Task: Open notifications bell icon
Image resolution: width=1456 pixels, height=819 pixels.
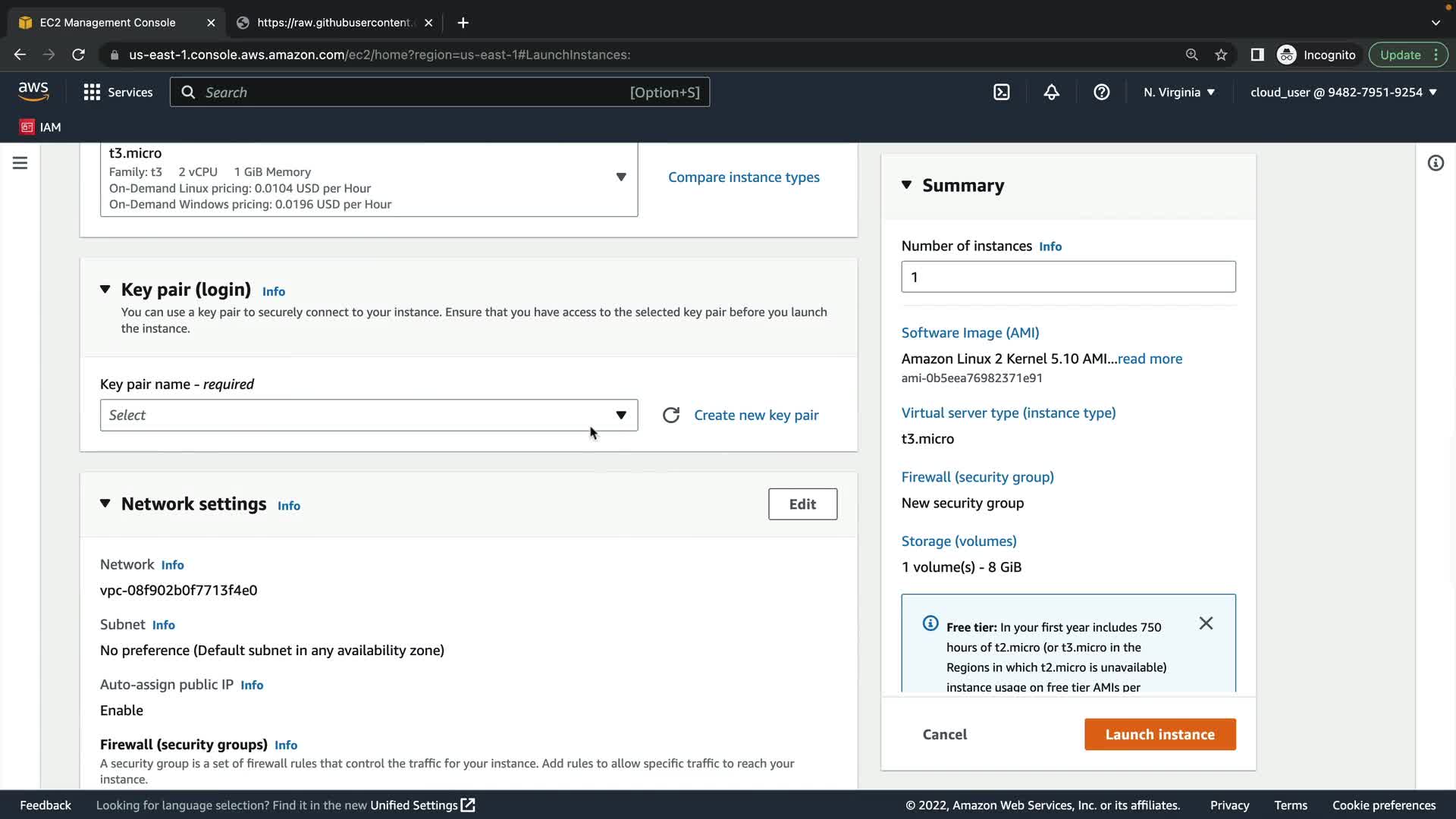Action: [1051, 93]
